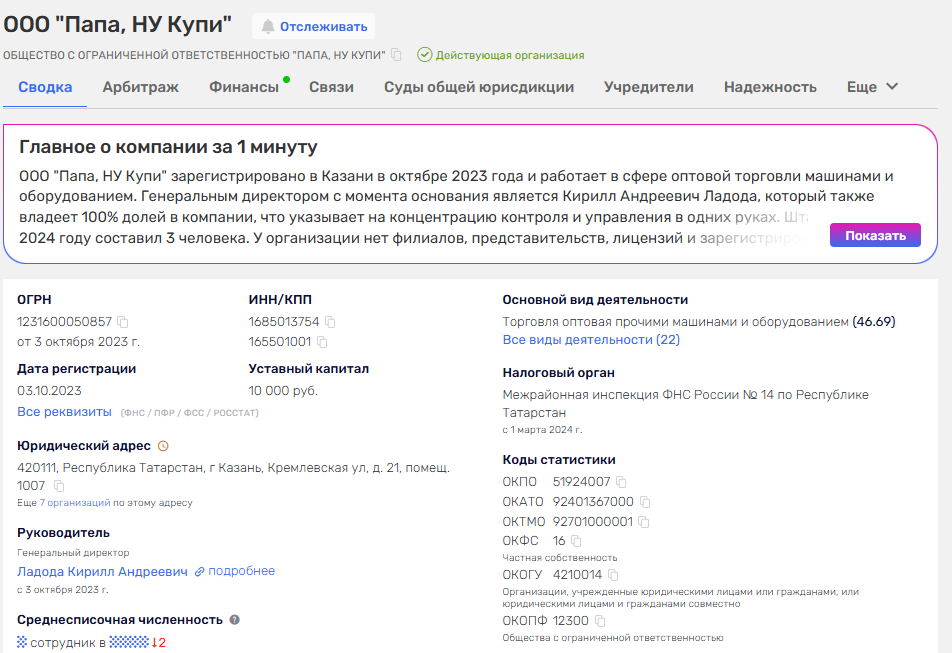Open the Финансы tab
This screenshot has width=952, height=653.
[244, 87]
